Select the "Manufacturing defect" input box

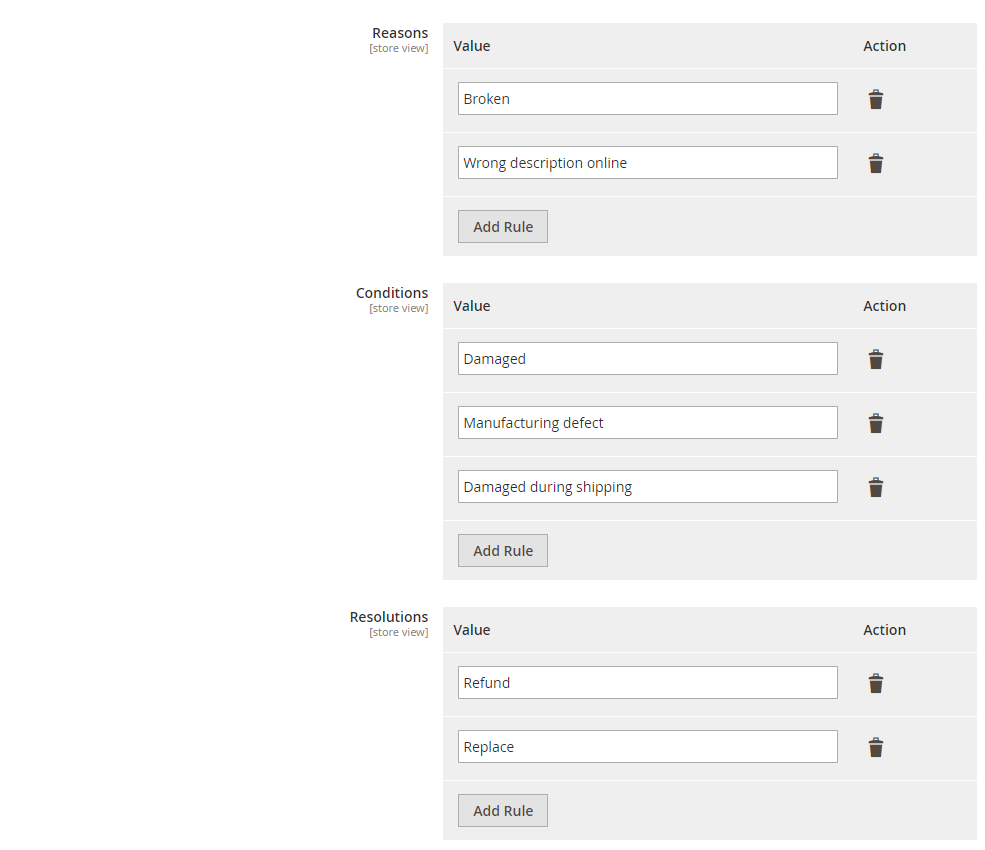pyautogui.click(x=647, y=423)
